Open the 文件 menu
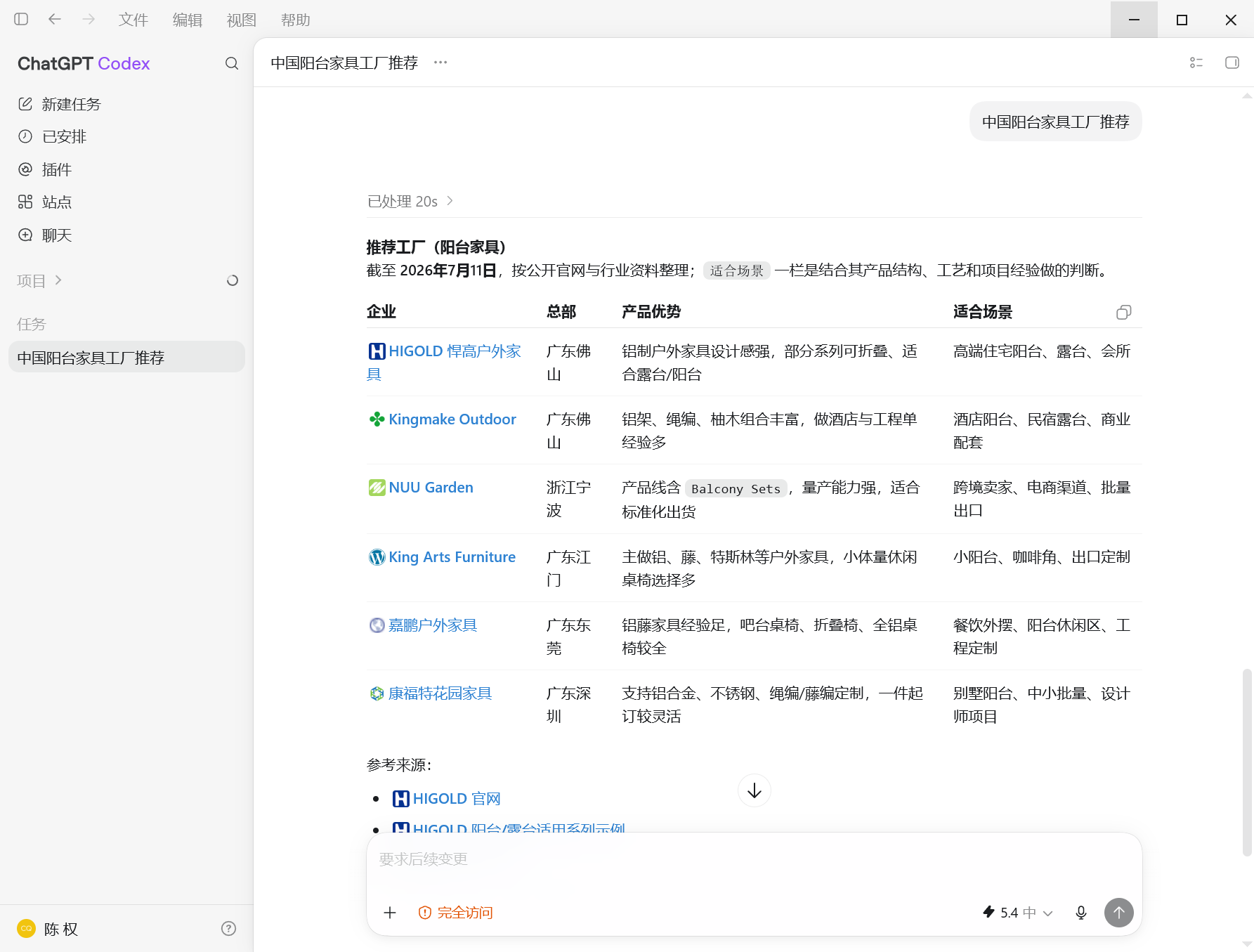Screen dimensions: 1254x952 coord(133,20)
